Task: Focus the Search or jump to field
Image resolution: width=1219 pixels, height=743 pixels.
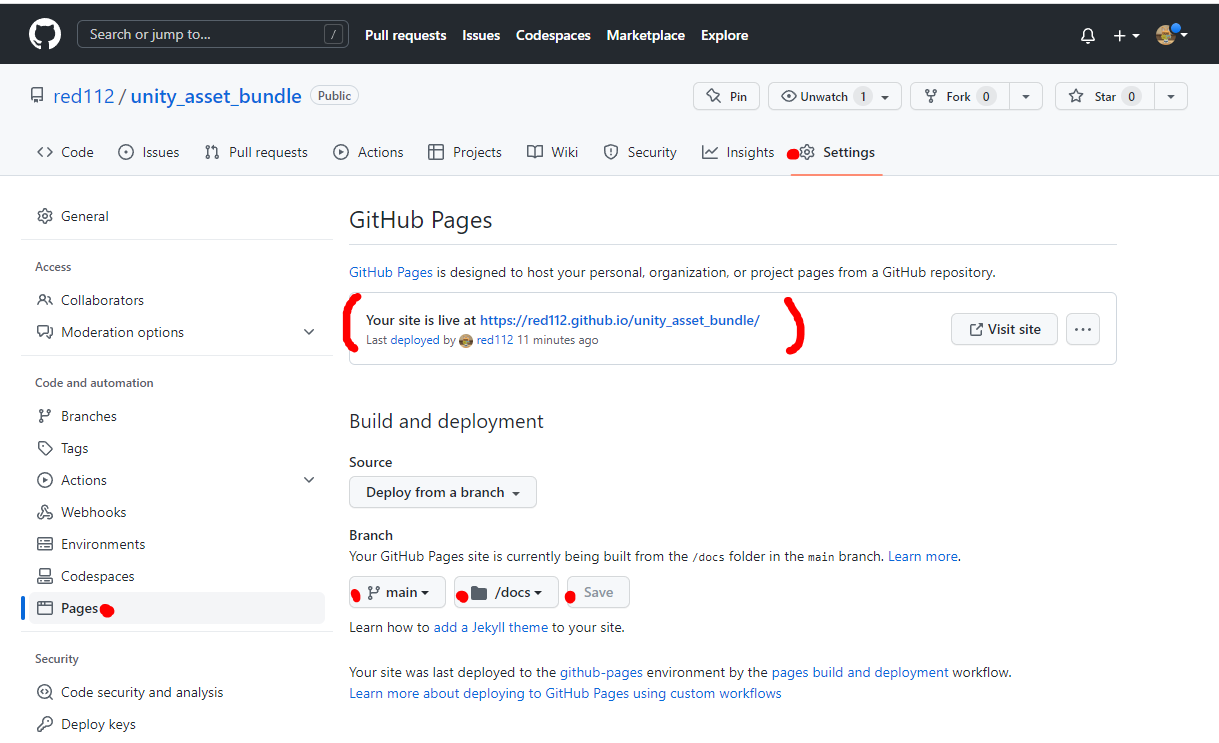Action: tap(213, 34)
